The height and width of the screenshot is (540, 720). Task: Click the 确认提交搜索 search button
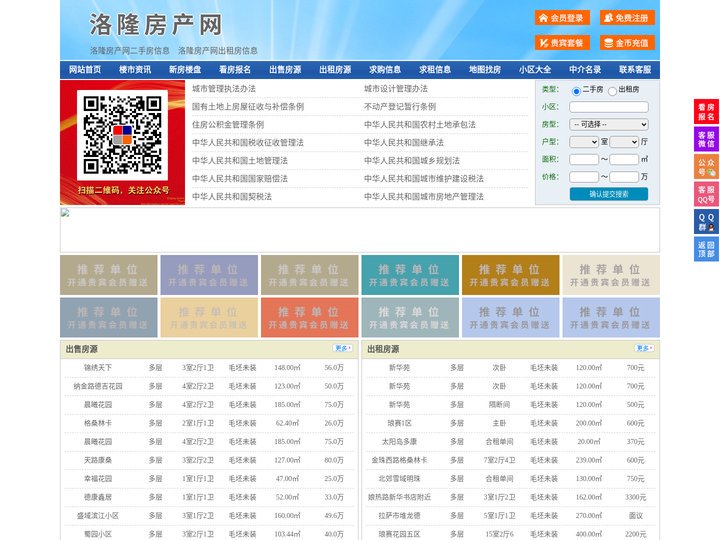pyautogui.click(x=609, y=194)
